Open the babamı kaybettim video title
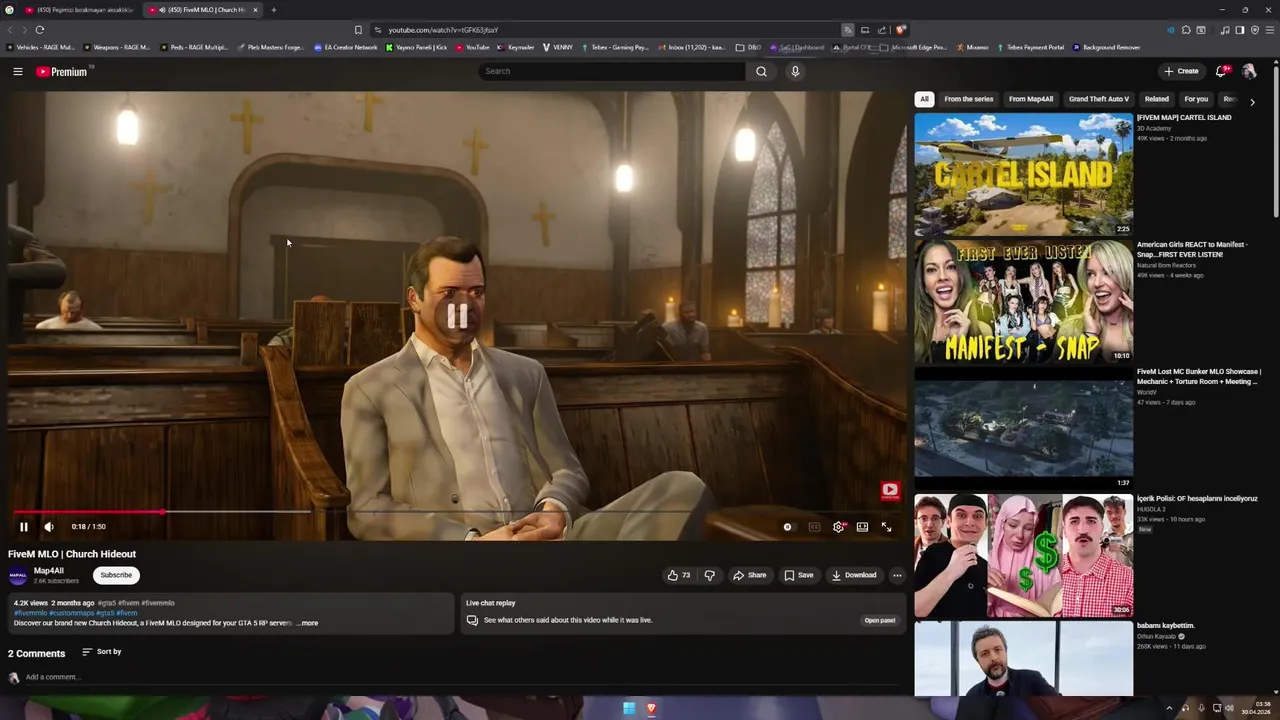 pos(1166,625)
